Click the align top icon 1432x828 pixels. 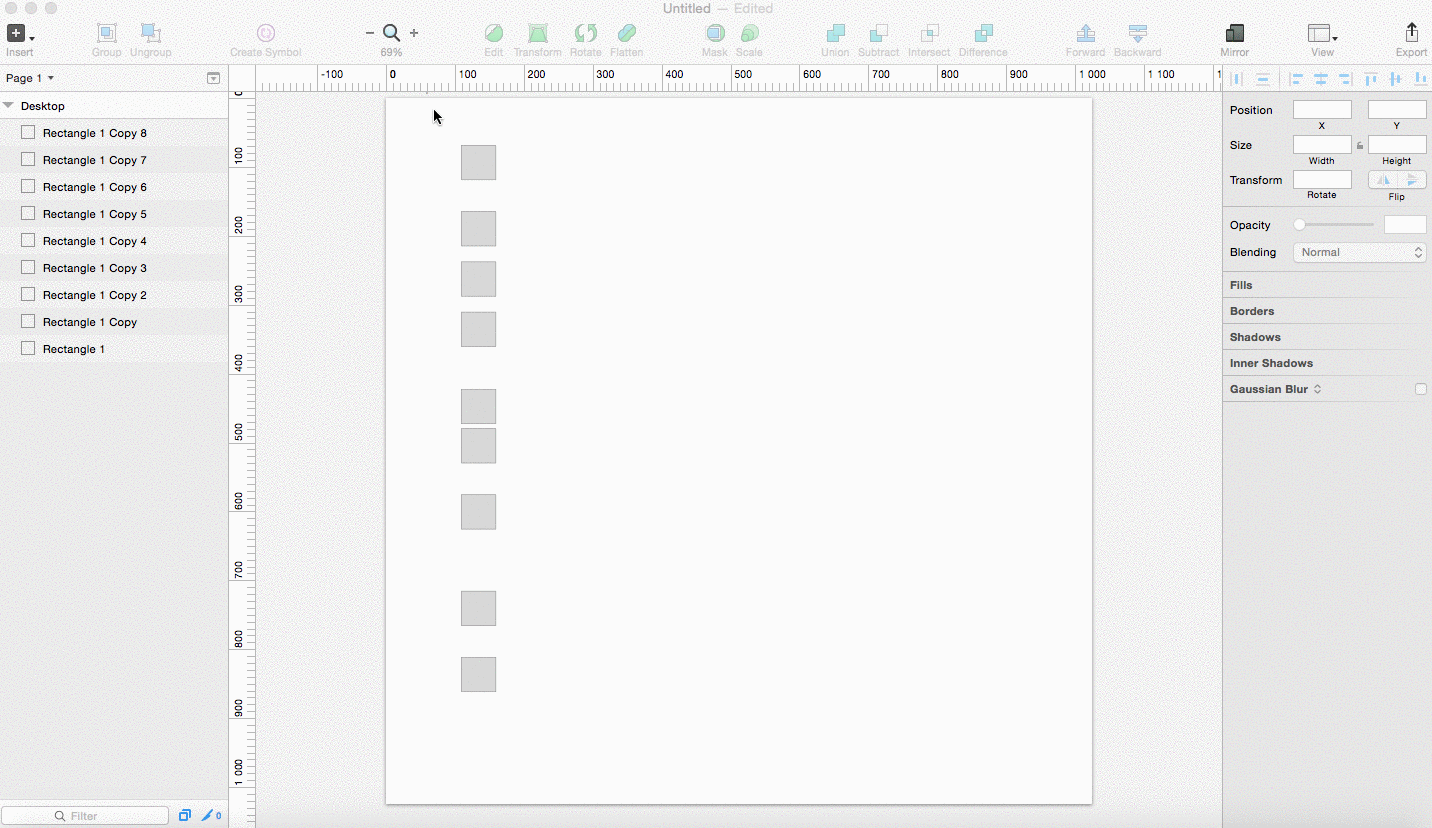(1371, 79)
